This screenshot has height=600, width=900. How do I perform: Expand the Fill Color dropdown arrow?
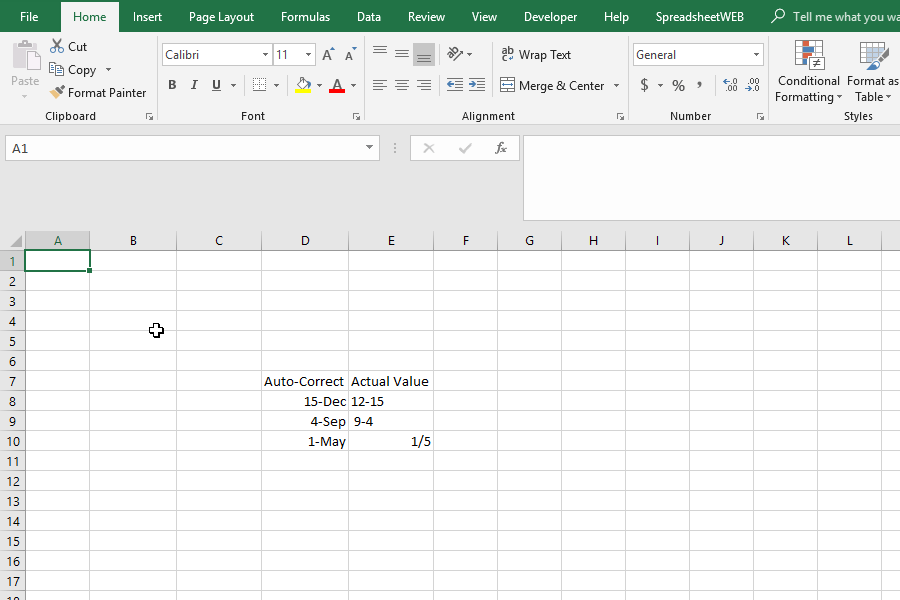point(317,86)
